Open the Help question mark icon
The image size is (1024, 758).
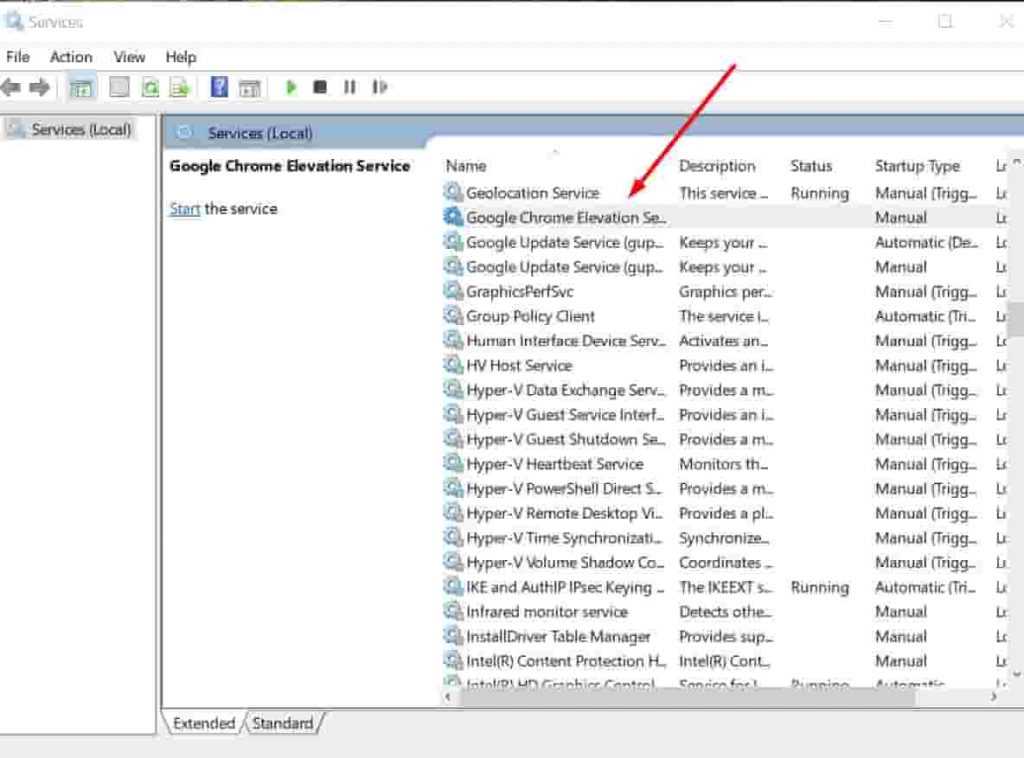(219, 87)
